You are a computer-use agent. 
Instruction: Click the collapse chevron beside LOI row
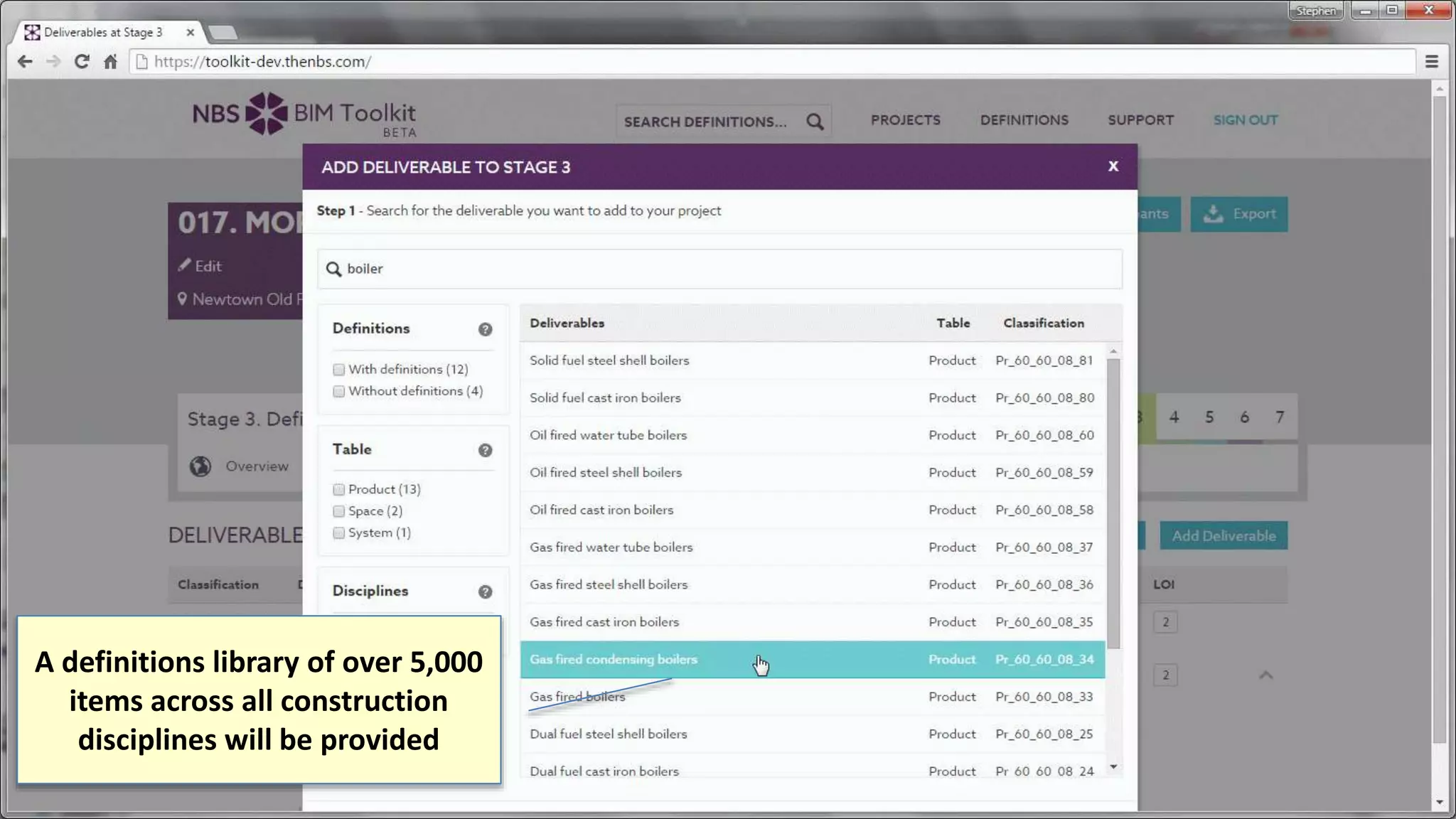(1265, 675)
